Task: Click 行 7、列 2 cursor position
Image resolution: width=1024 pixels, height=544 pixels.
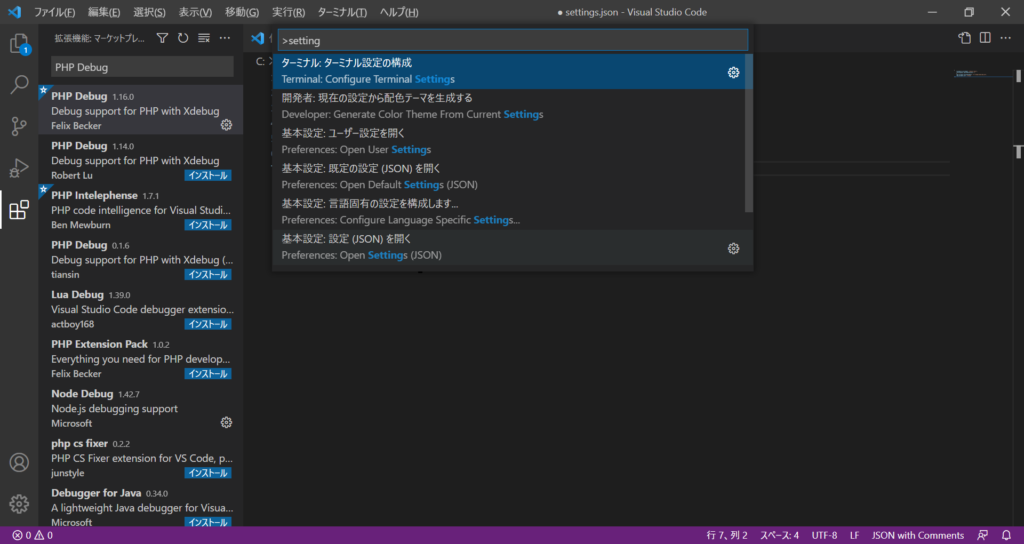Action: click(727, 536)
